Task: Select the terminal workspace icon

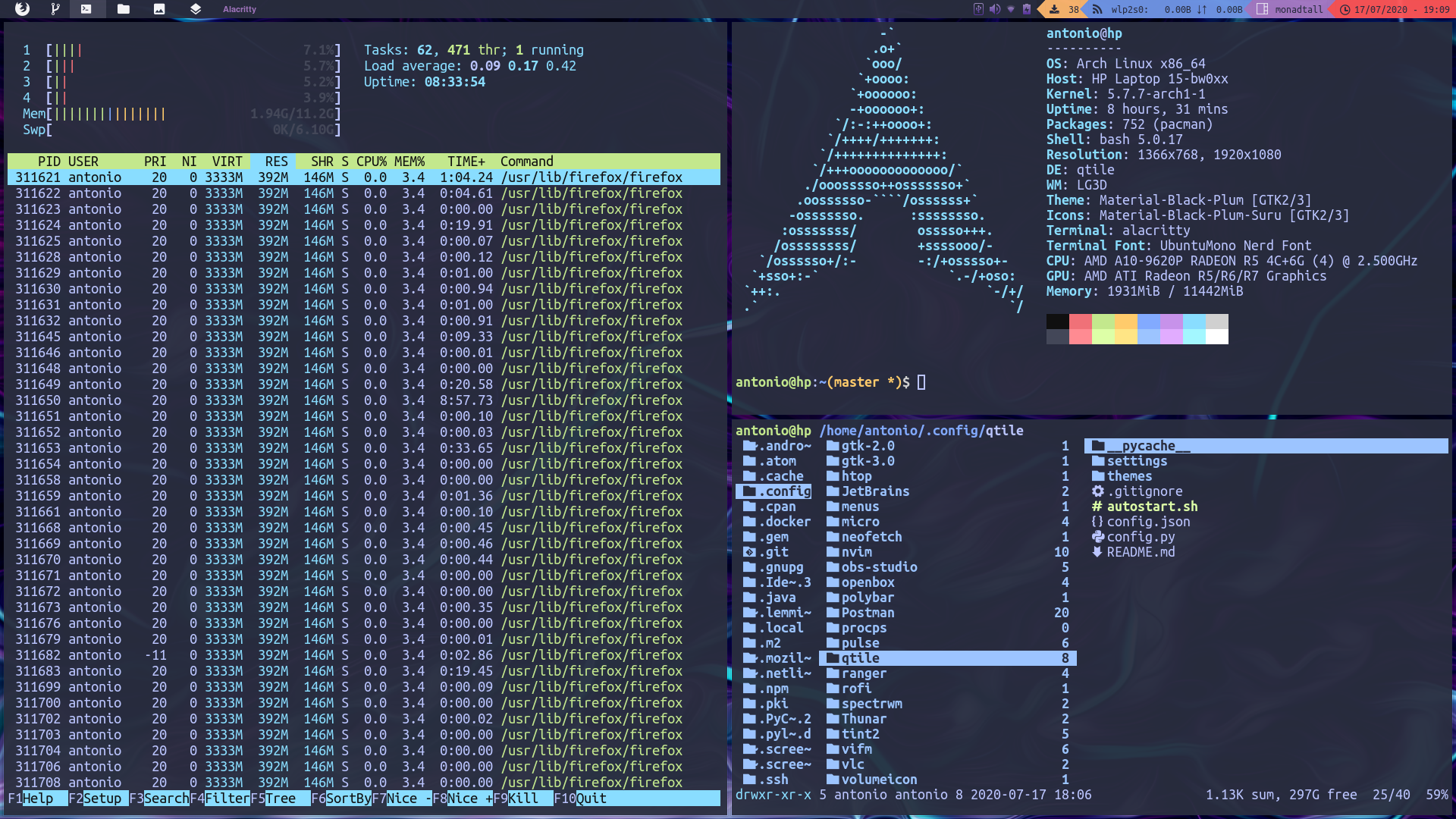Action: click(86, 9)
